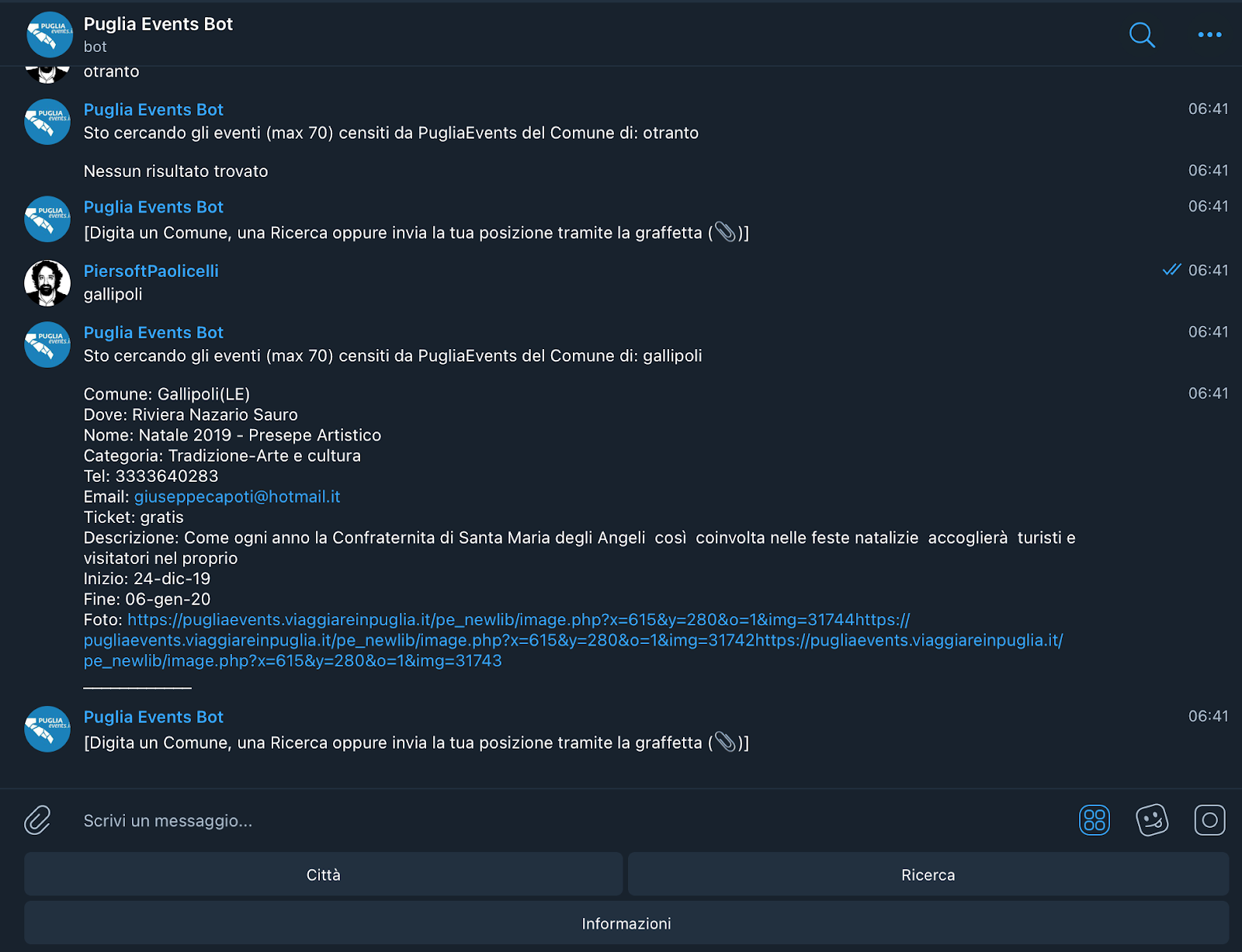Click bot avatar beside gallipoli search reply
The width and height of the screenshot is (1242, 952).
pyautogui.click(x=47, y=344)
